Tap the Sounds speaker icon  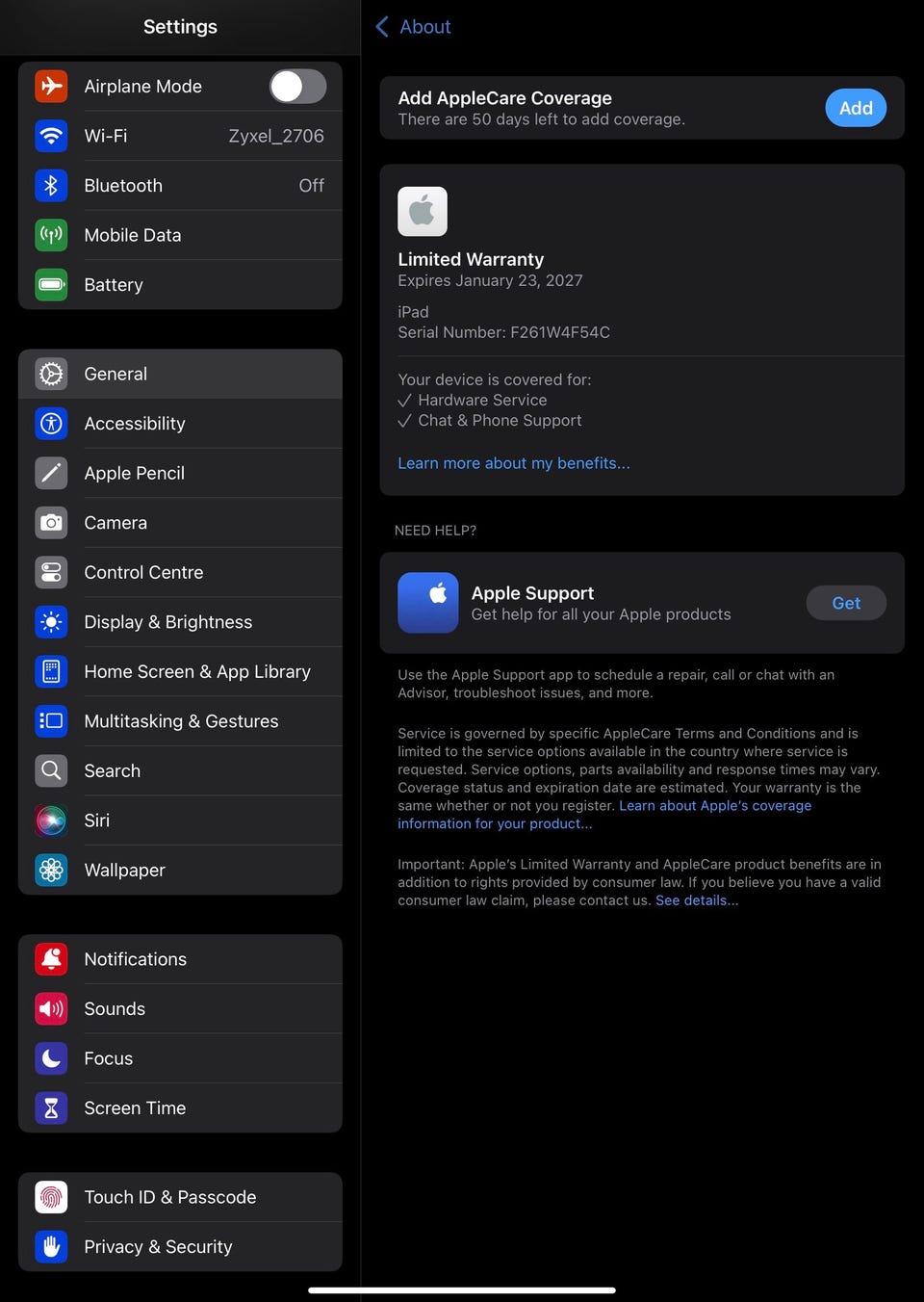pyautogui.click(x=52, y=1008)
